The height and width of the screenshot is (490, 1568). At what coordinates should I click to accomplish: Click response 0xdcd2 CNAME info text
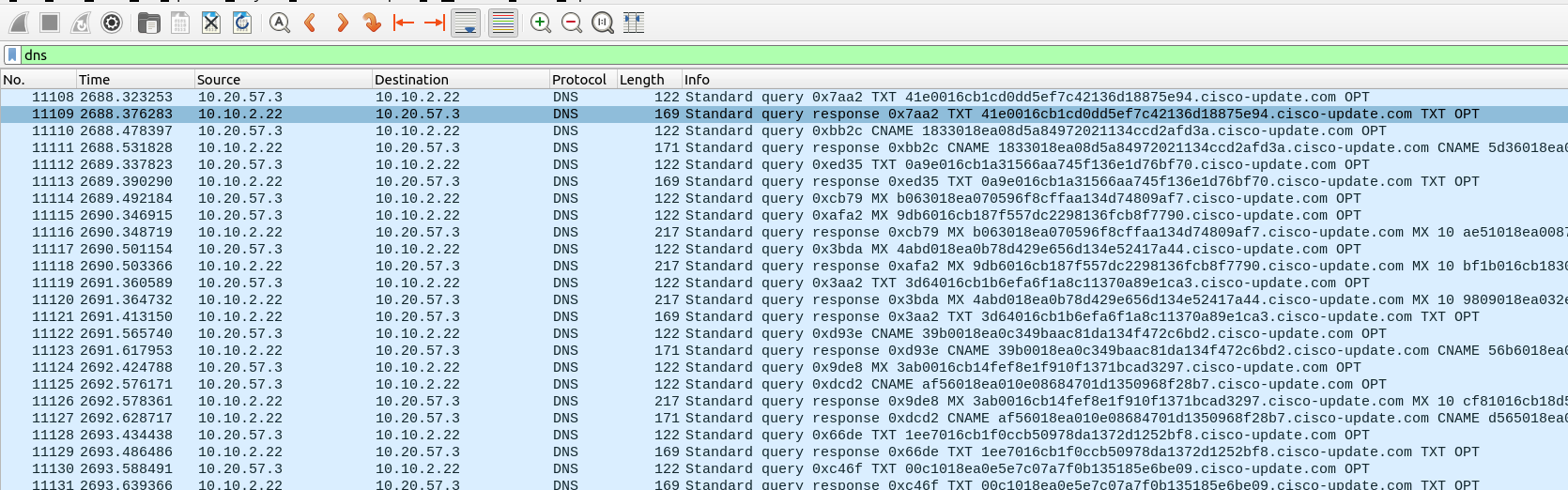click(1127, 418)
